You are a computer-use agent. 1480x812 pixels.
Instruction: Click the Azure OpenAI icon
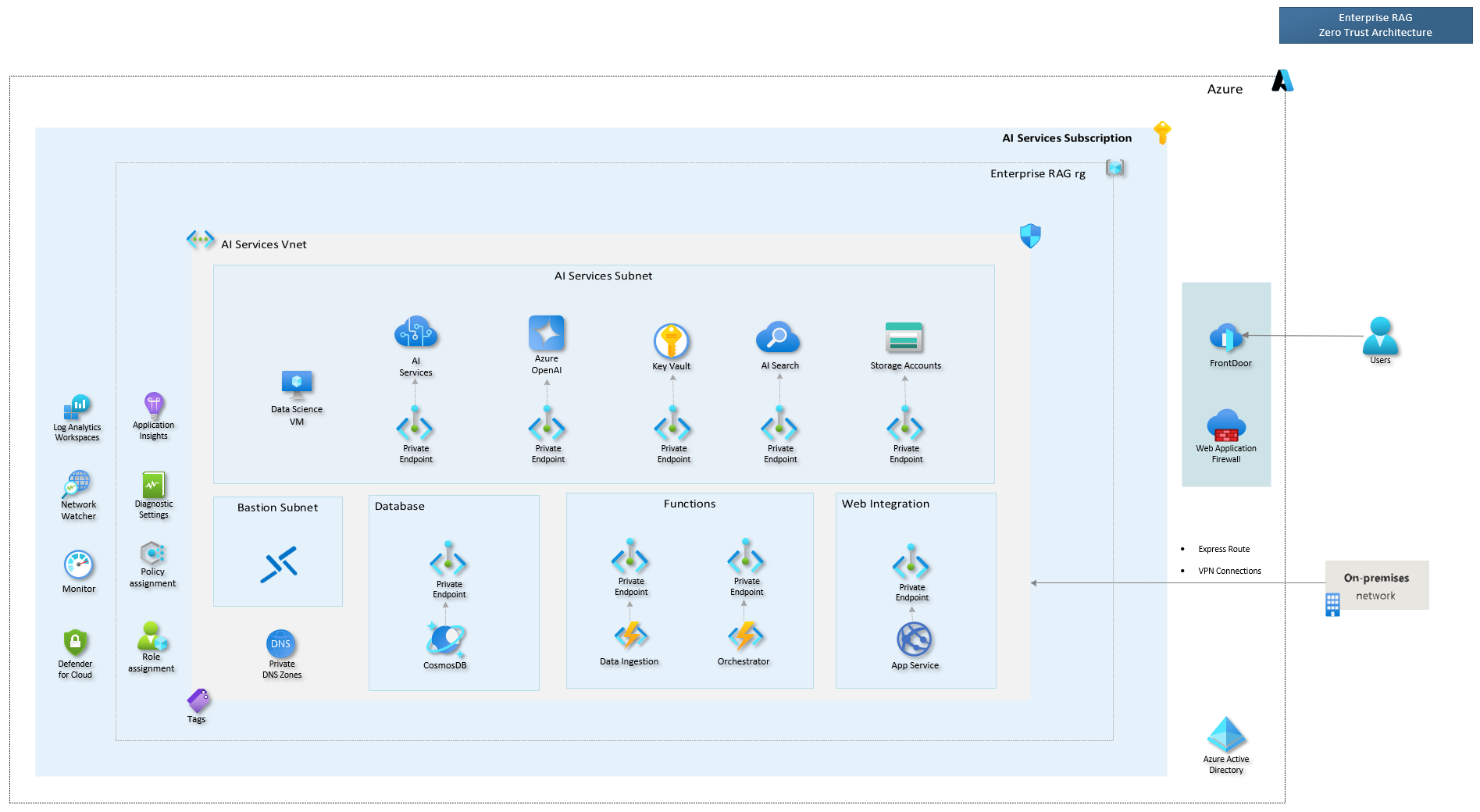point(547,333)
